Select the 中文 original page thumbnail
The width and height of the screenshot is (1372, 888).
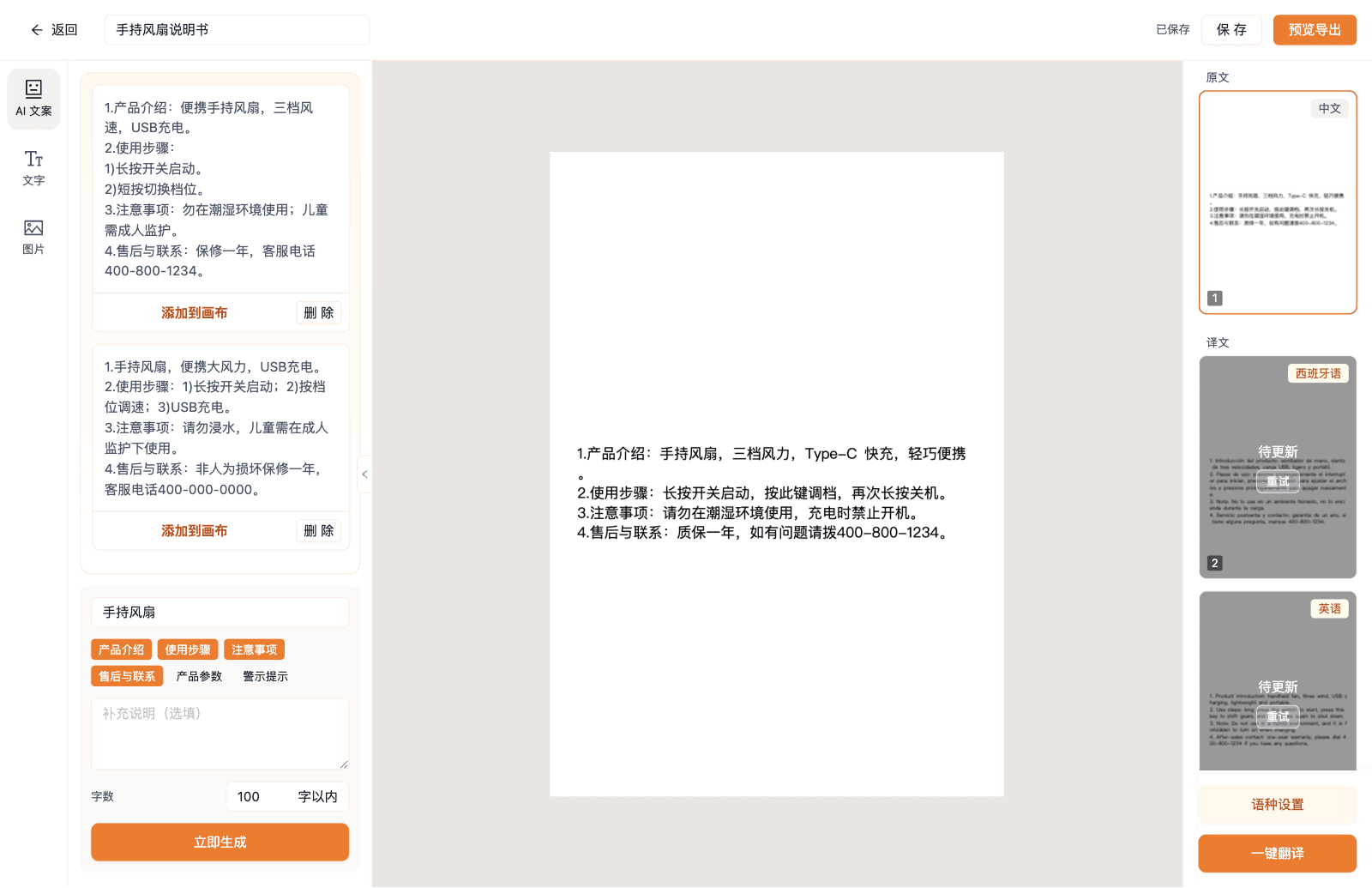(1278, 202)
